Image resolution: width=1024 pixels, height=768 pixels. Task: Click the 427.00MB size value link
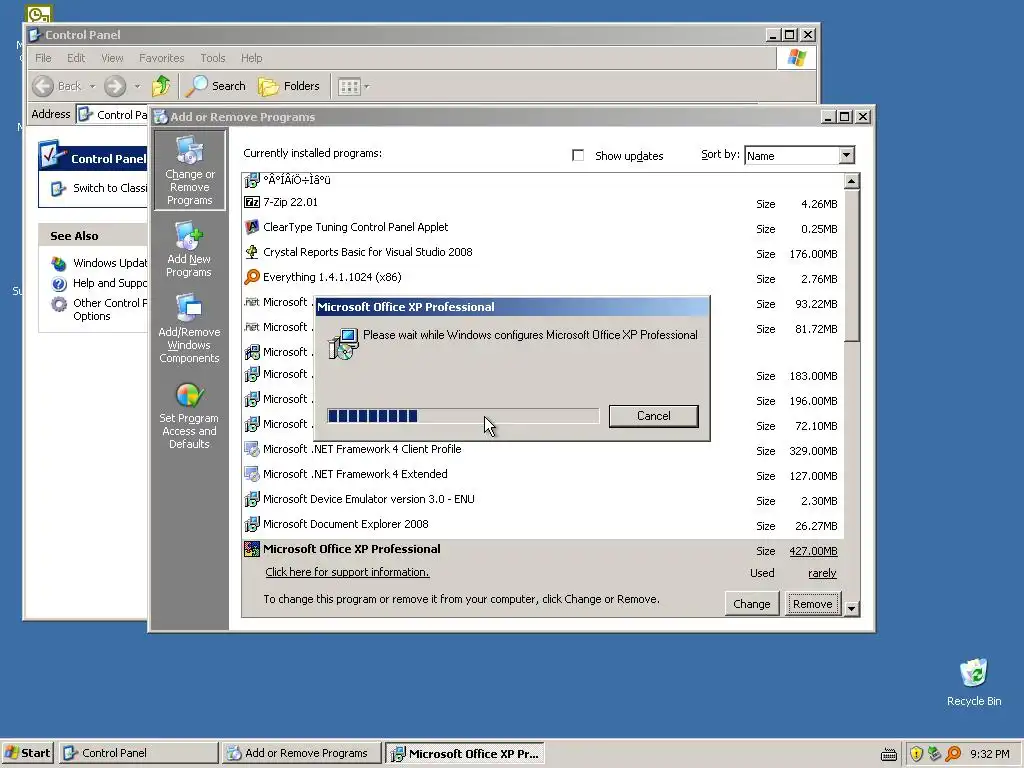click(813, 551)
